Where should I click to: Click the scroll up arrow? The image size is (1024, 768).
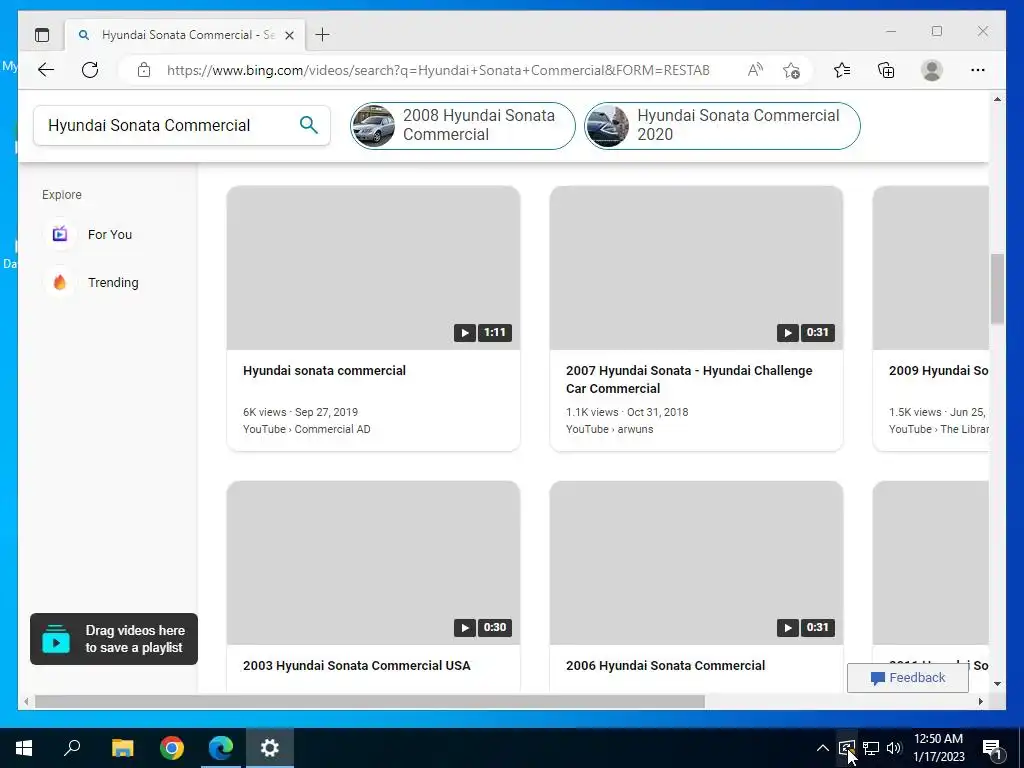(997, 99)
